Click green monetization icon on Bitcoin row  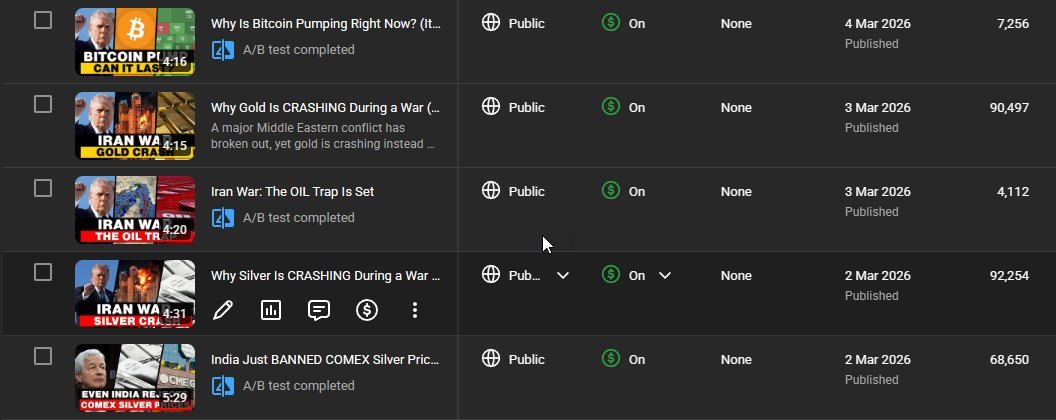click(x=611, y=23)
